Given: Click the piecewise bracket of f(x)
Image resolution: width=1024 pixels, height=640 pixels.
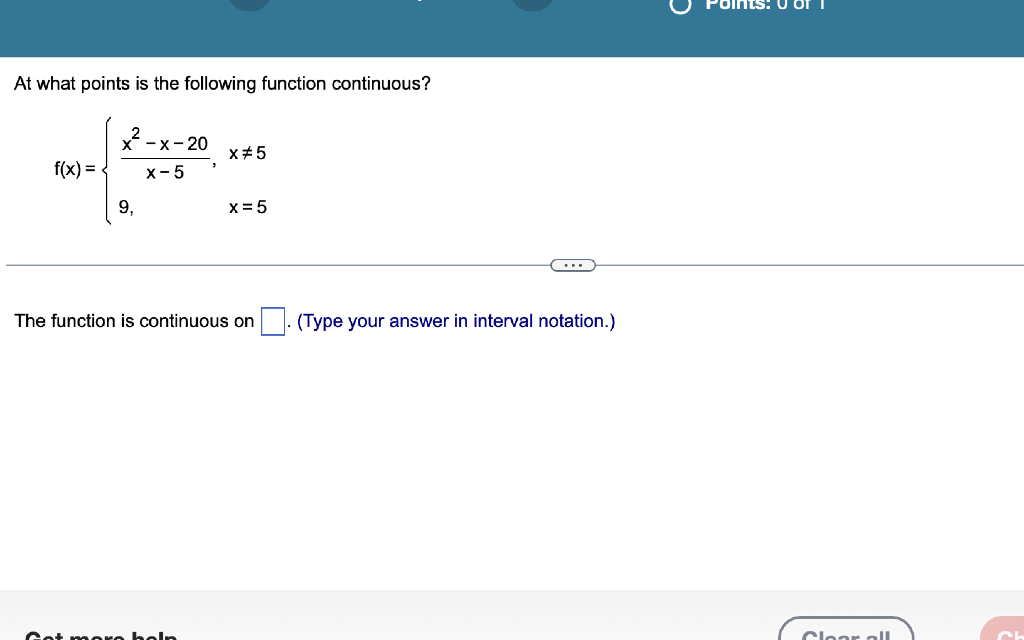Looking at the screenshot, I should click(106, 170).
